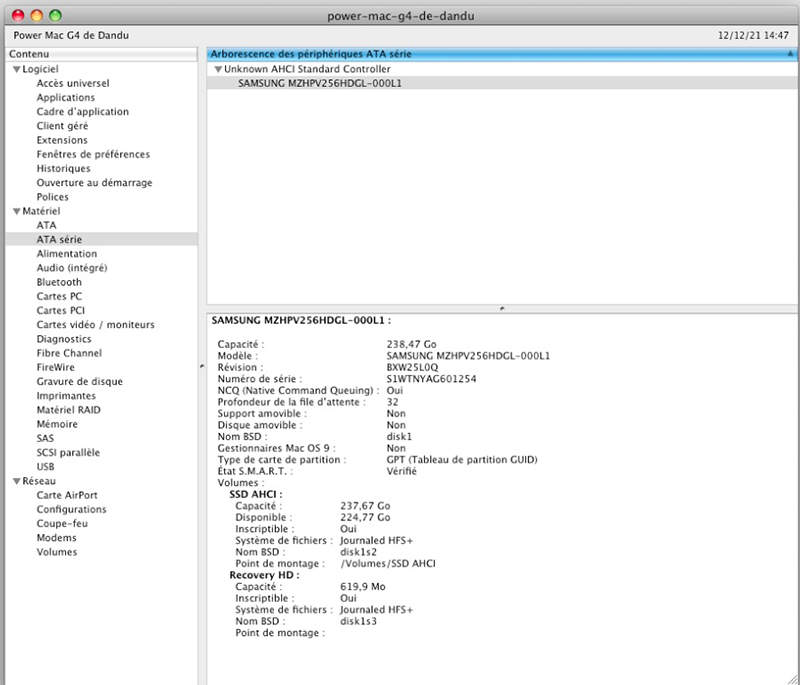Screen dimensions: 800x685
Task: Open the ATA hardware category
Action: tap(47, 226)
